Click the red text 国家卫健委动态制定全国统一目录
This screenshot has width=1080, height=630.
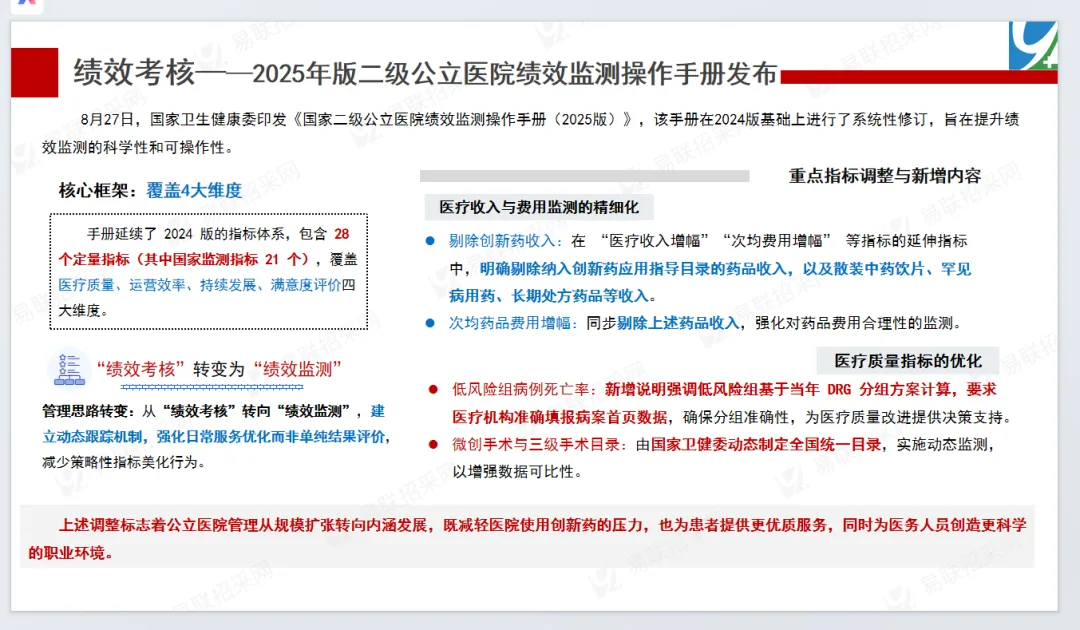pyautogui.click(x=766, y=445)
